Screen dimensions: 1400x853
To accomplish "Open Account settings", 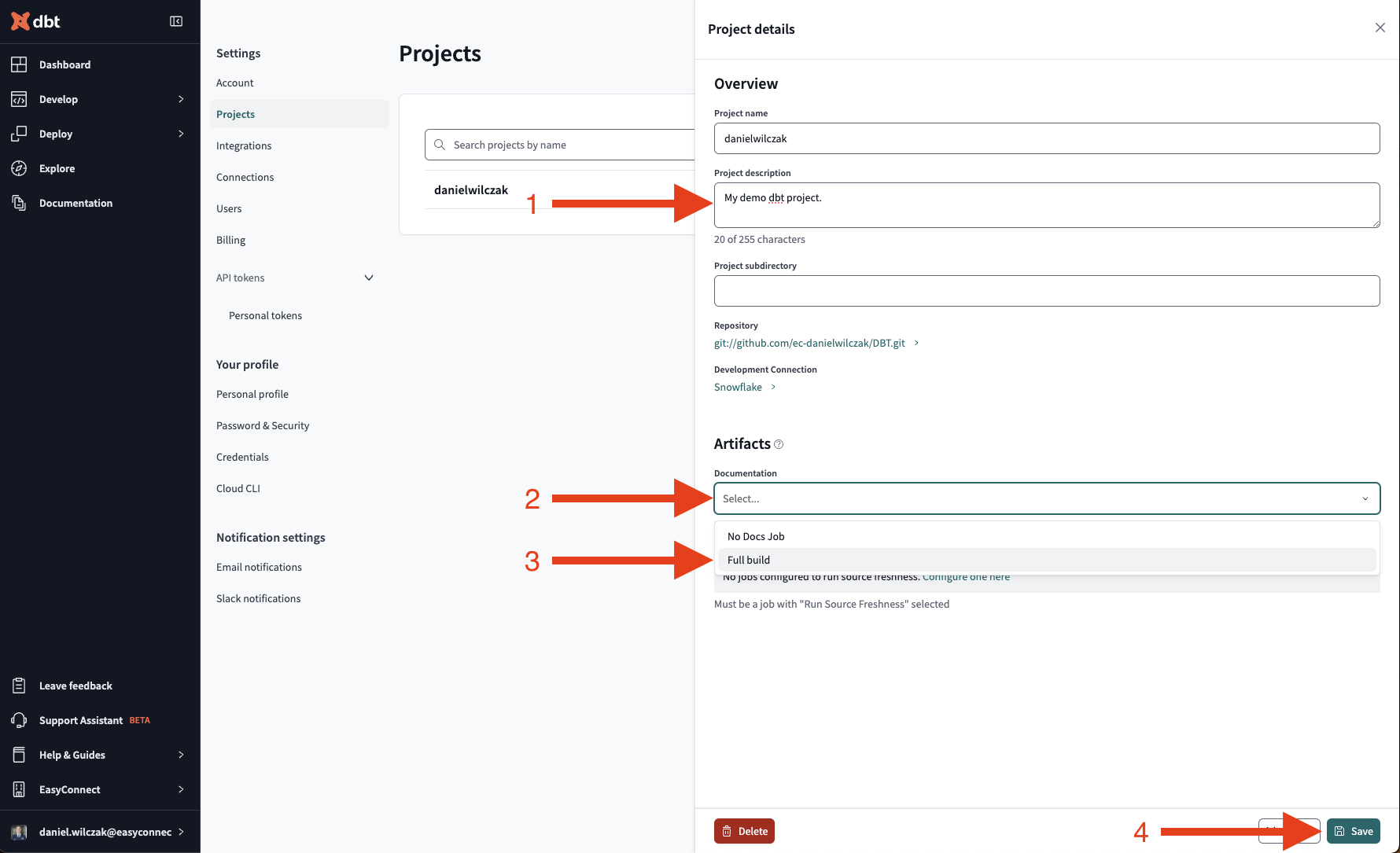I will pos(234,83).
